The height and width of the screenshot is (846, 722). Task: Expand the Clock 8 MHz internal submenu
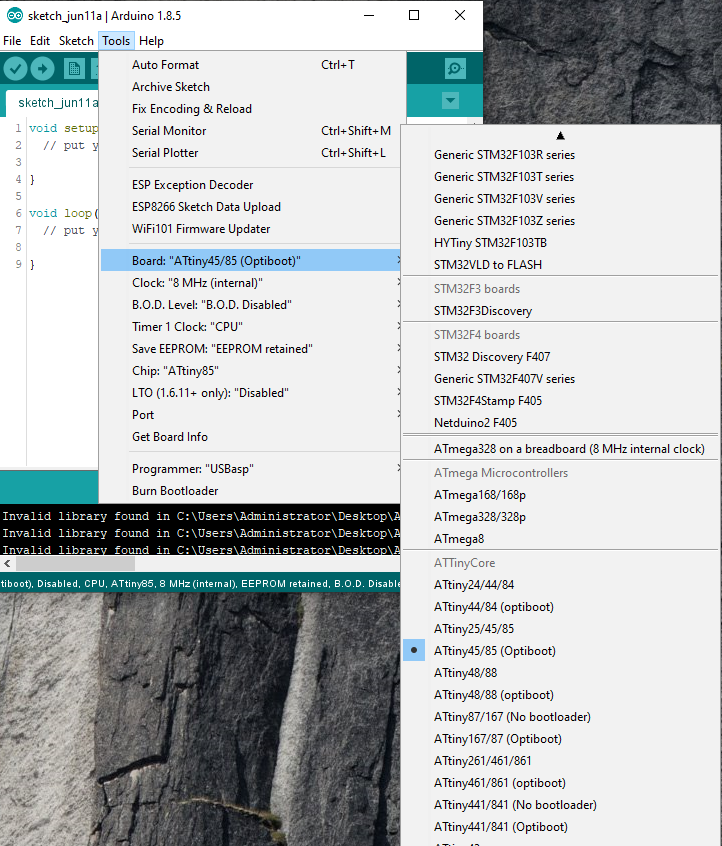251,283
